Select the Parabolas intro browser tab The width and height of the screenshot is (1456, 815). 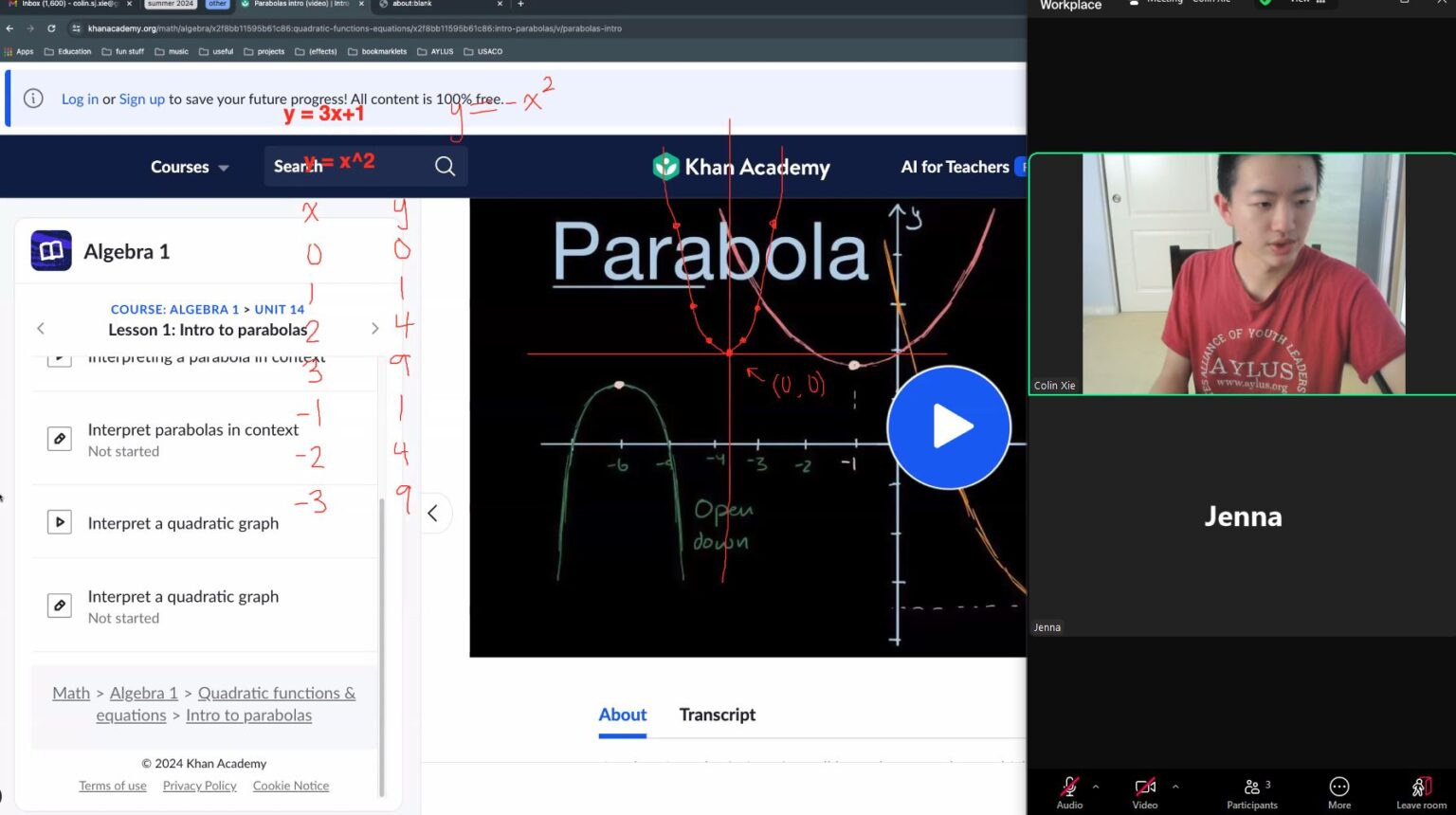300,4
